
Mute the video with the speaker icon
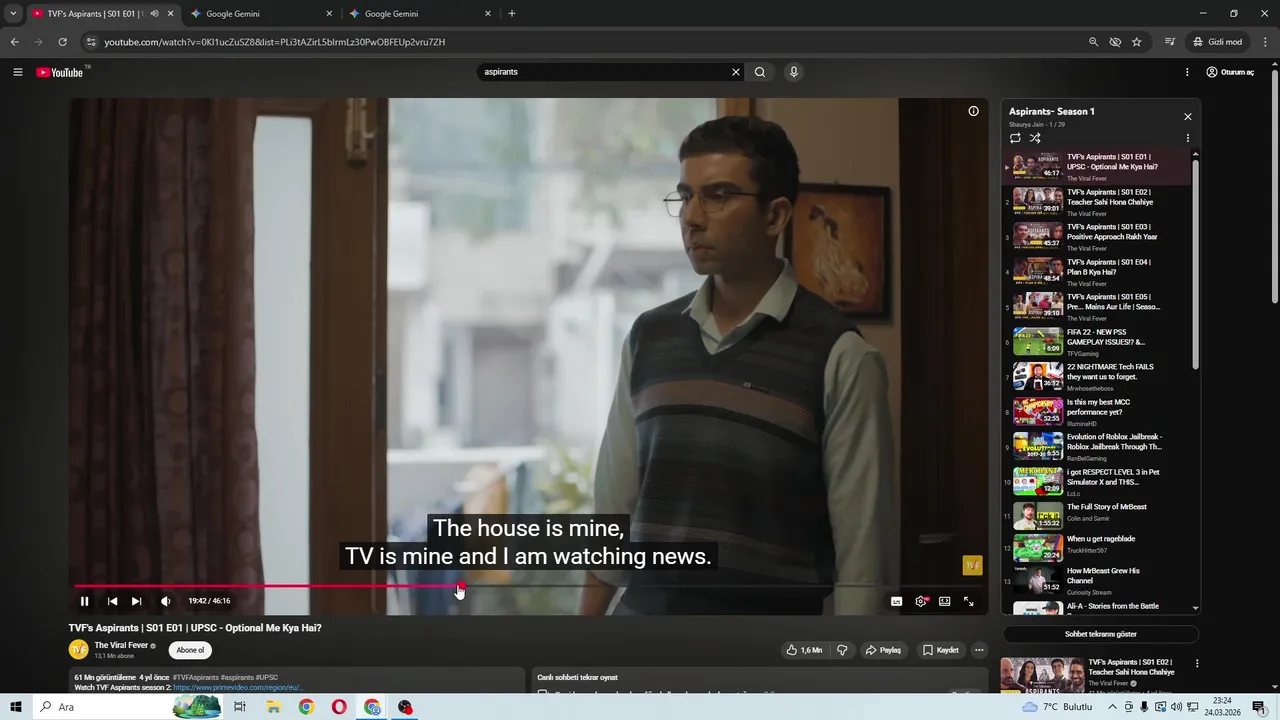point(166,601)
